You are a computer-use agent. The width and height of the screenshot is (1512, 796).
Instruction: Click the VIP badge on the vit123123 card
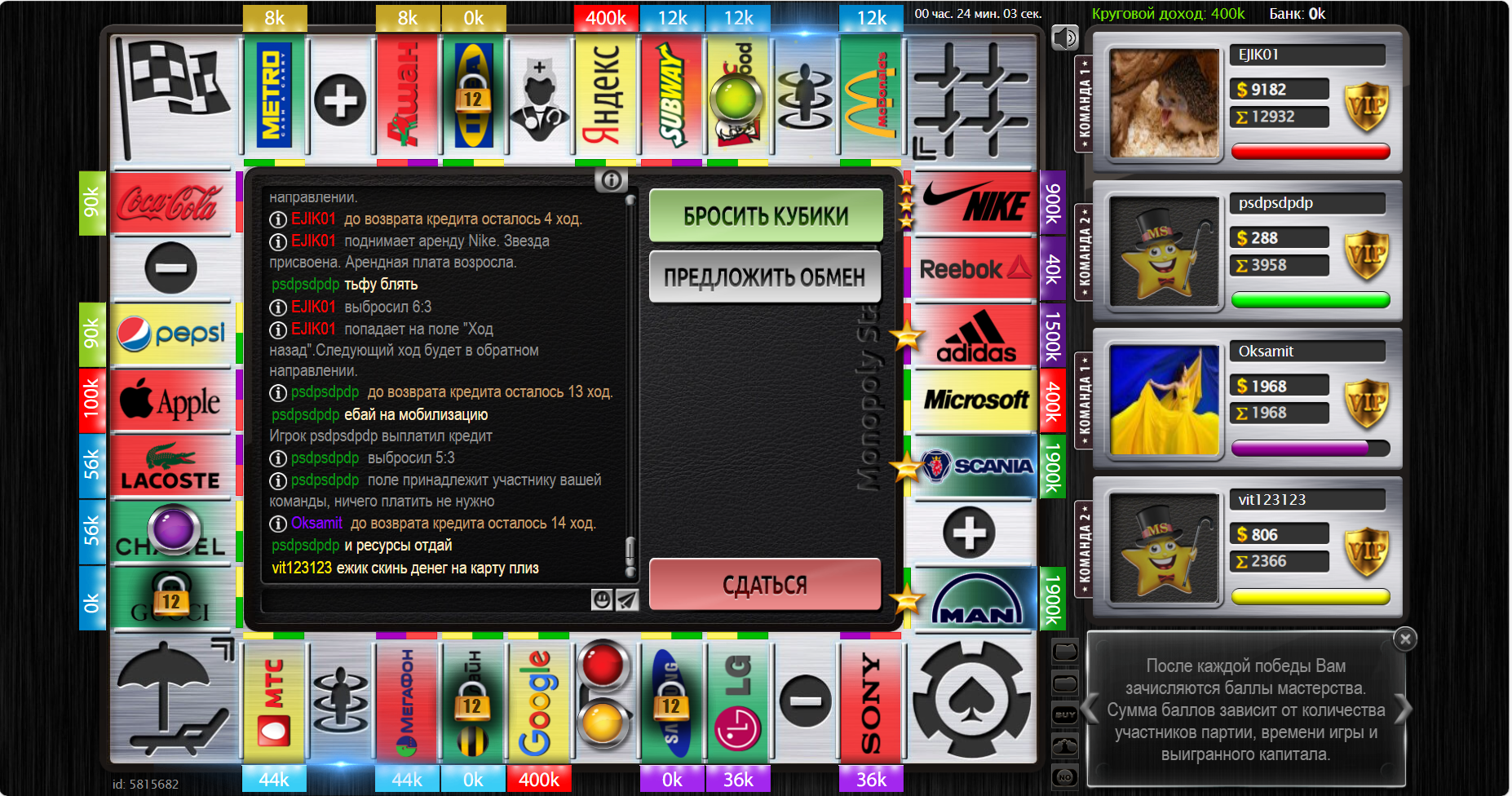point(1367,551)
